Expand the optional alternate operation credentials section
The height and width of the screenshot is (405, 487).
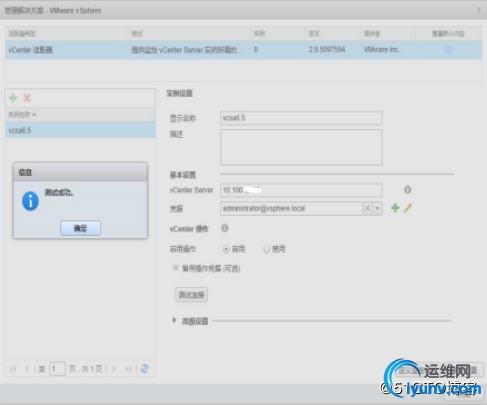click(x=175, y=268)
